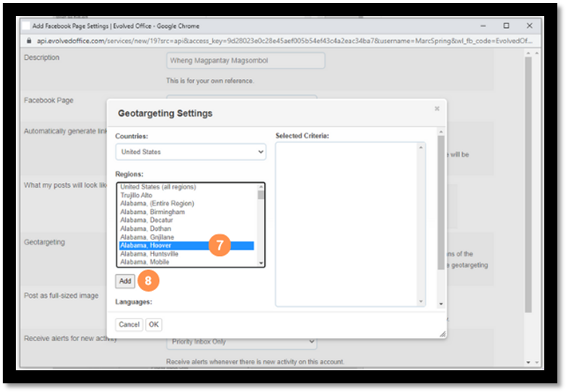Close Geotargeting Settings dialog with X

(437, 108)
